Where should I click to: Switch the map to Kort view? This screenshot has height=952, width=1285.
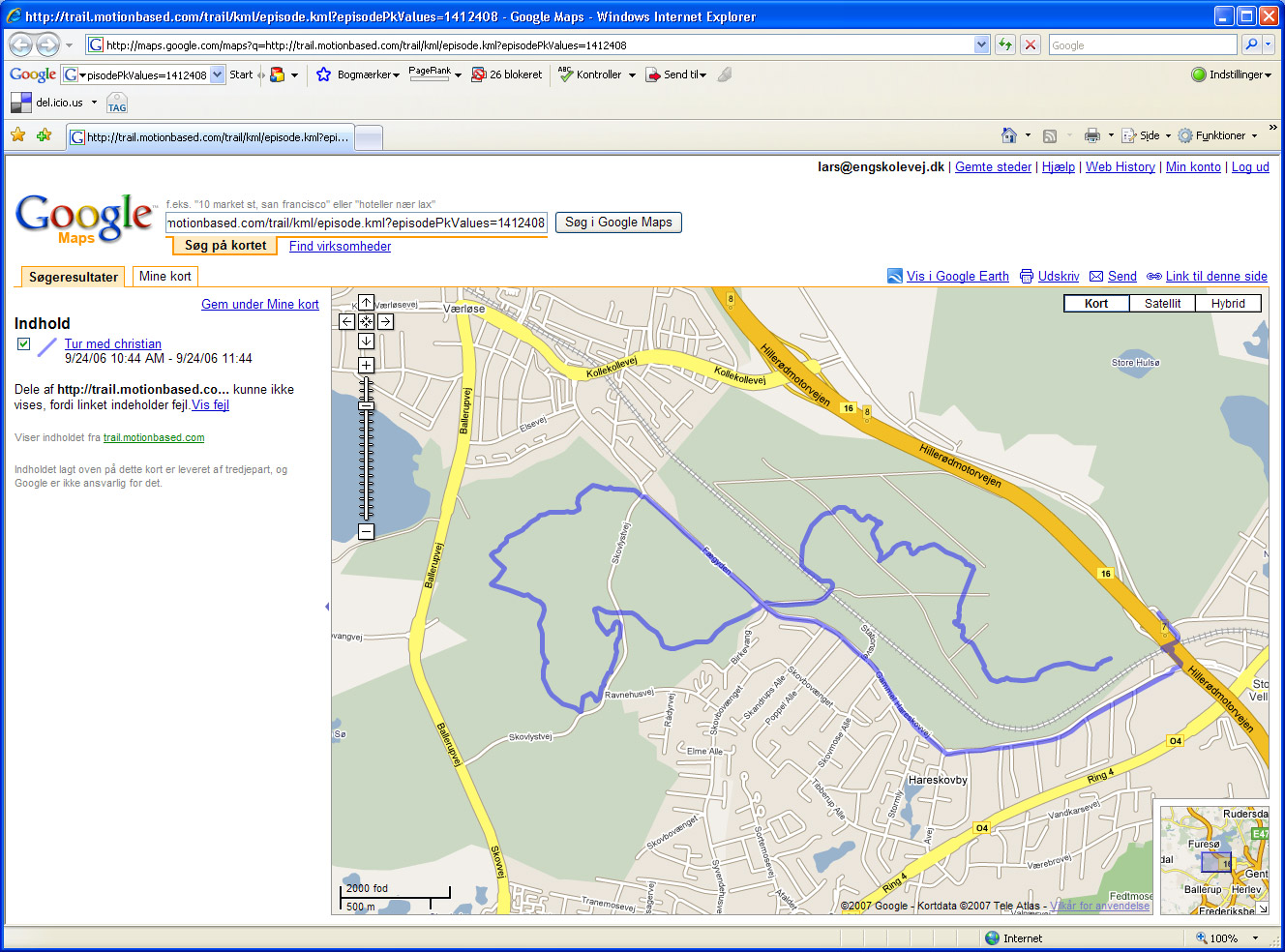[x=1096, y=303]
